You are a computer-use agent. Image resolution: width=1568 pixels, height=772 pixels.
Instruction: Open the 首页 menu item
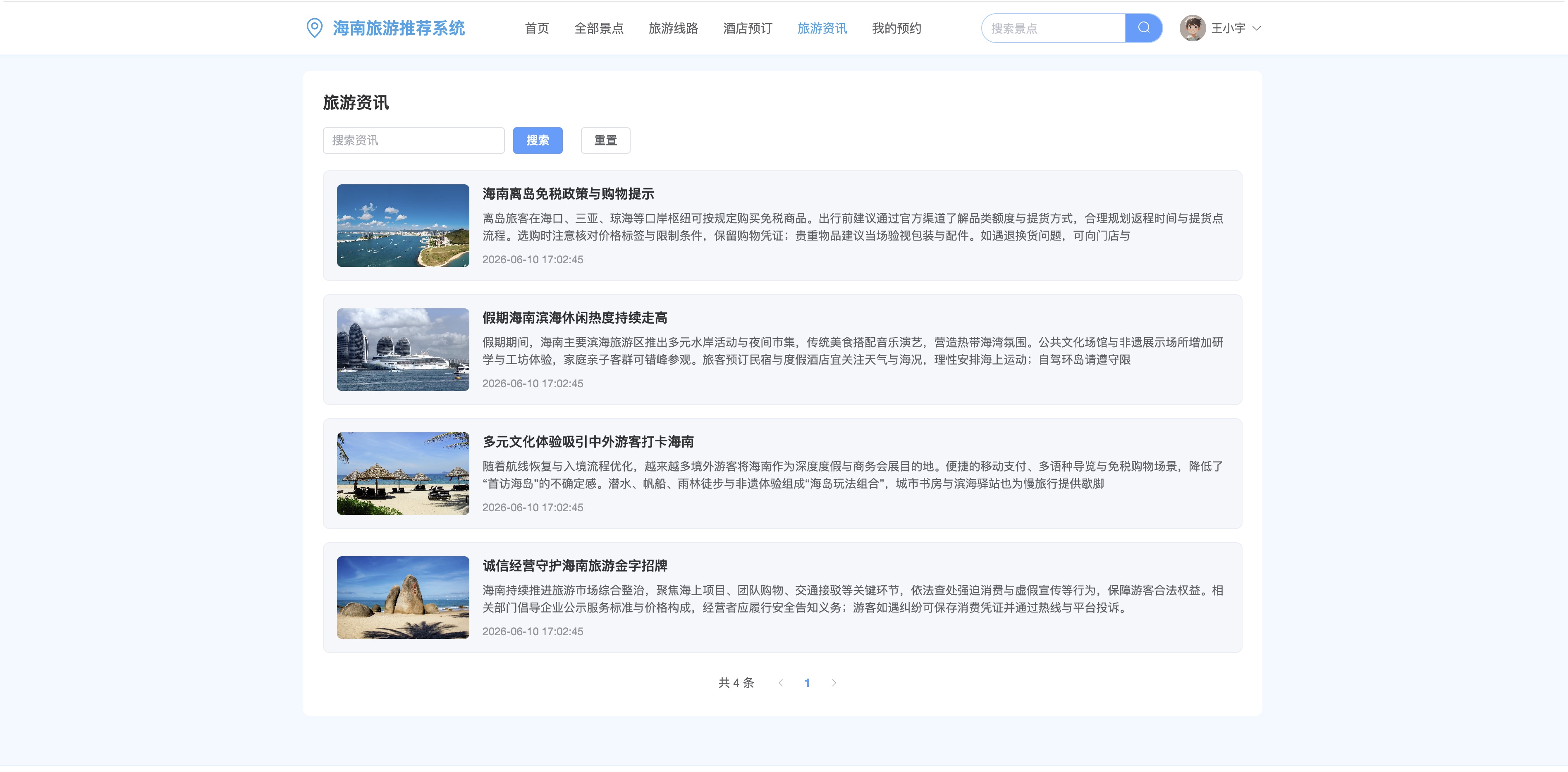(x=537, y=28)
